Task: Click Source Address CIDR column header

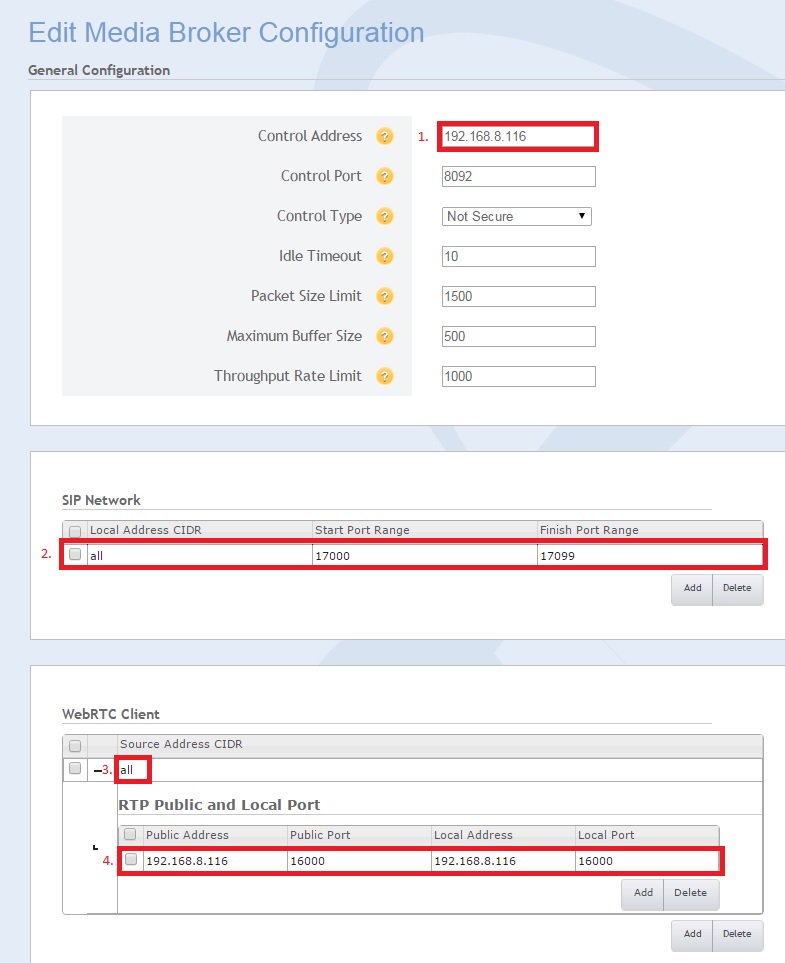Action: [x=440, y=744]
